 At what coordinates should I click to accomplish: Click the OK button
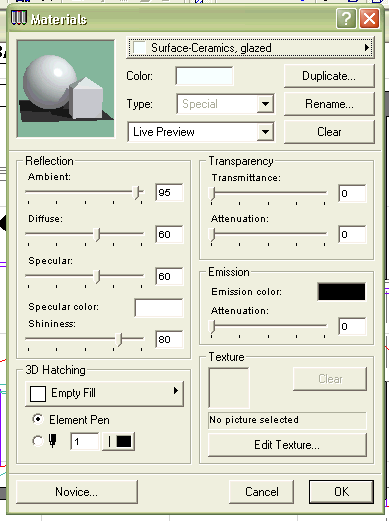[x=341, y=492]
